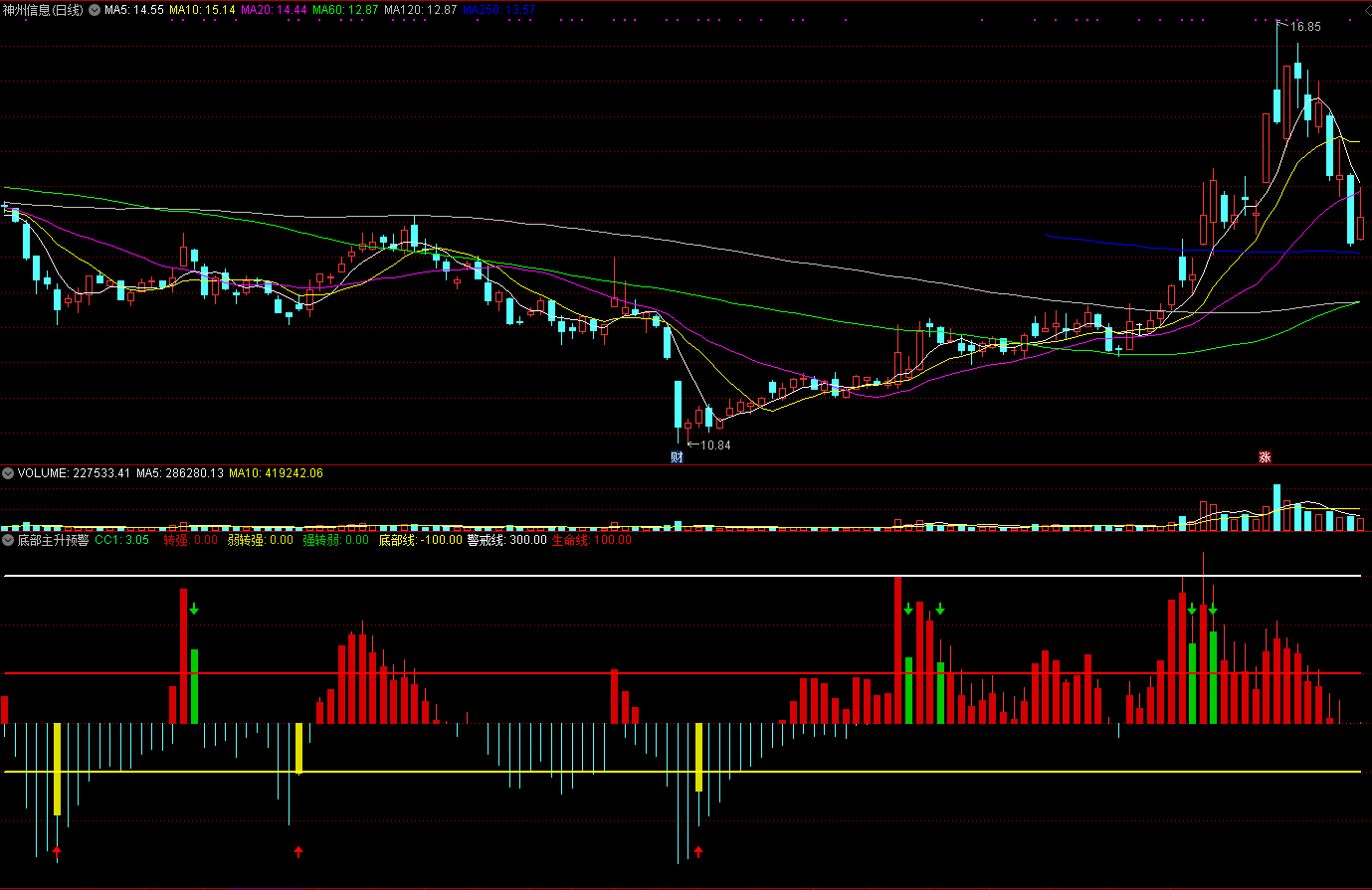Open the dropdown beside 神州信息(日线) title
This screenshot has height=890, width=1372.
click(94, 10)
